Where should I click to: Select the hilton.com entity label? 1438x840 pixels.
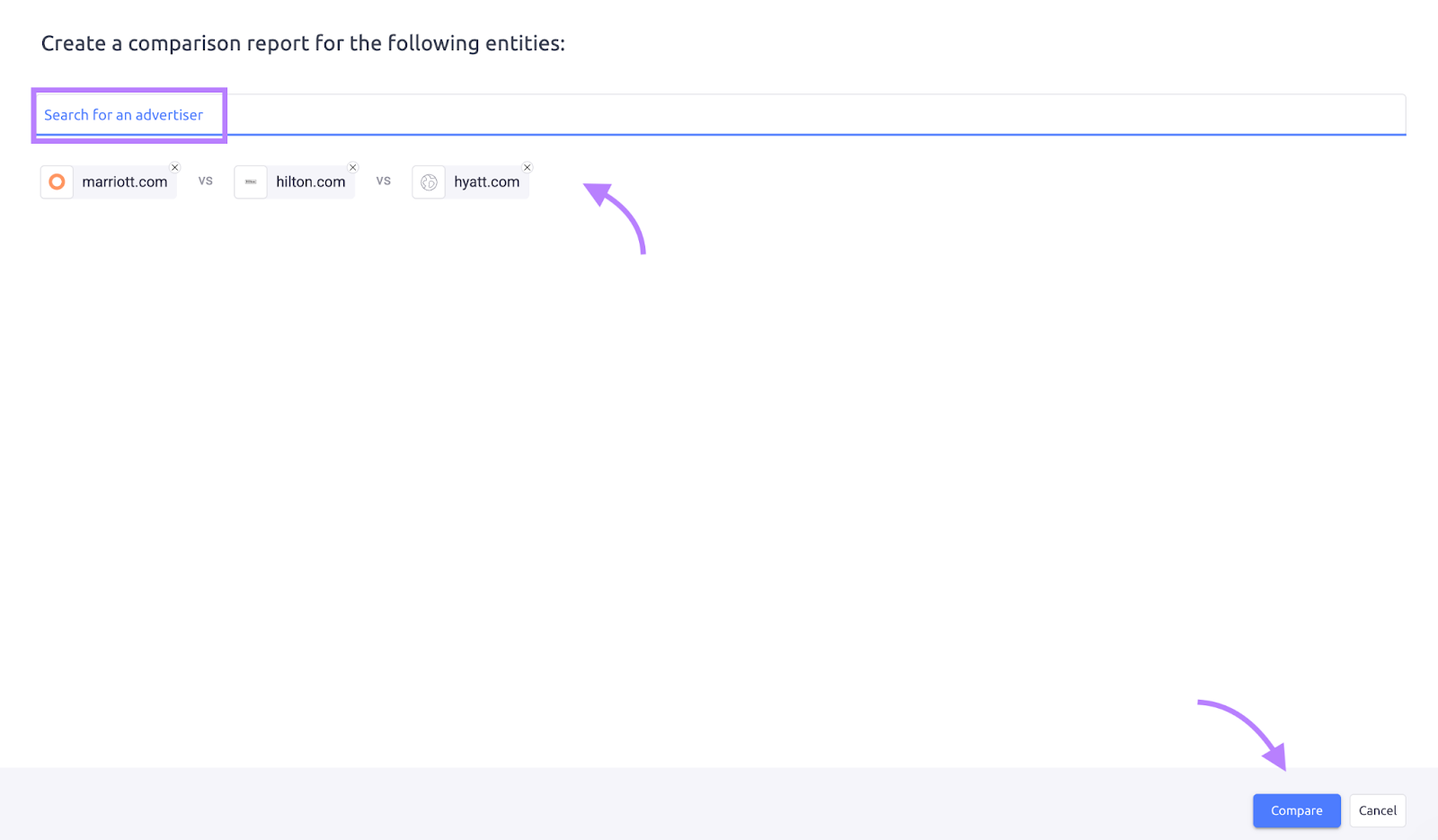311,181
